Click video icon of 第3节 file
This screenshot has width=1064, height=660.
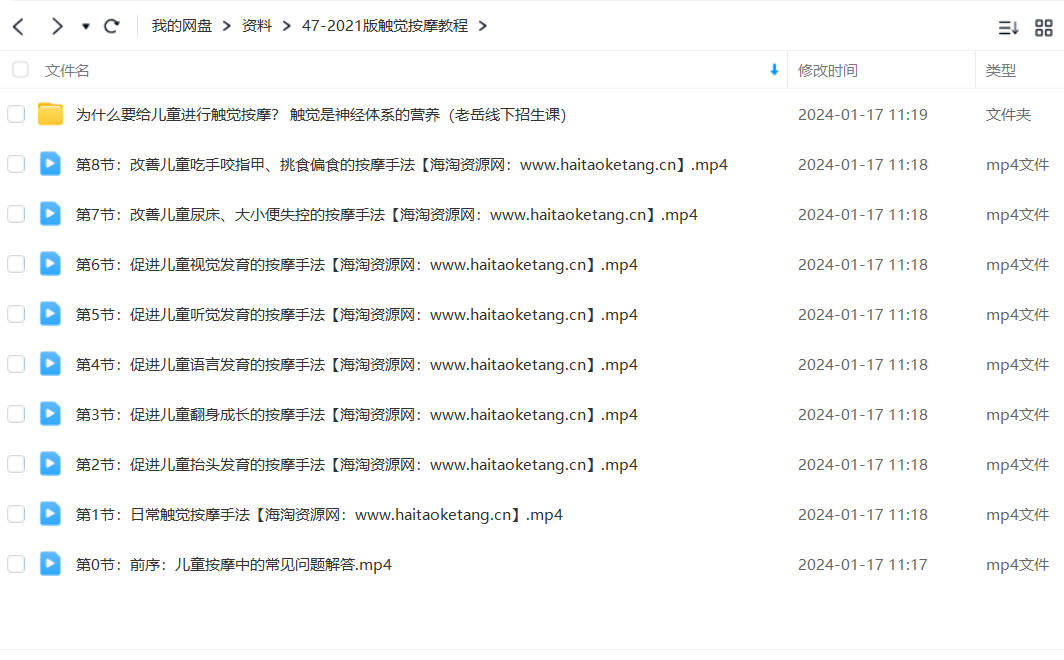50,413
